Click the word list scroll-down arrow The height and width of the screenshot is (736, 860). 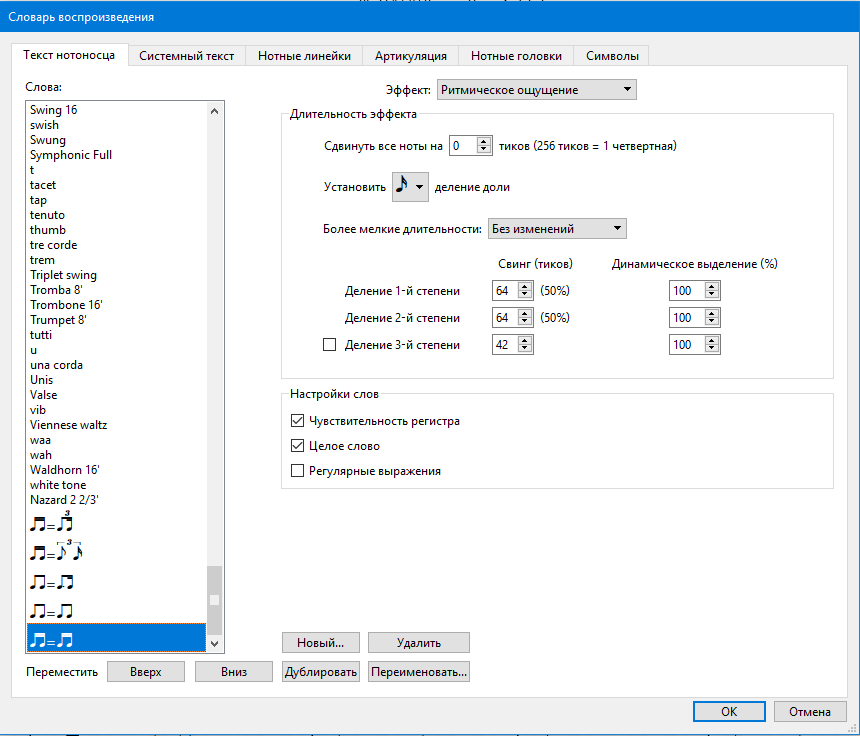(x=214, y=644)
